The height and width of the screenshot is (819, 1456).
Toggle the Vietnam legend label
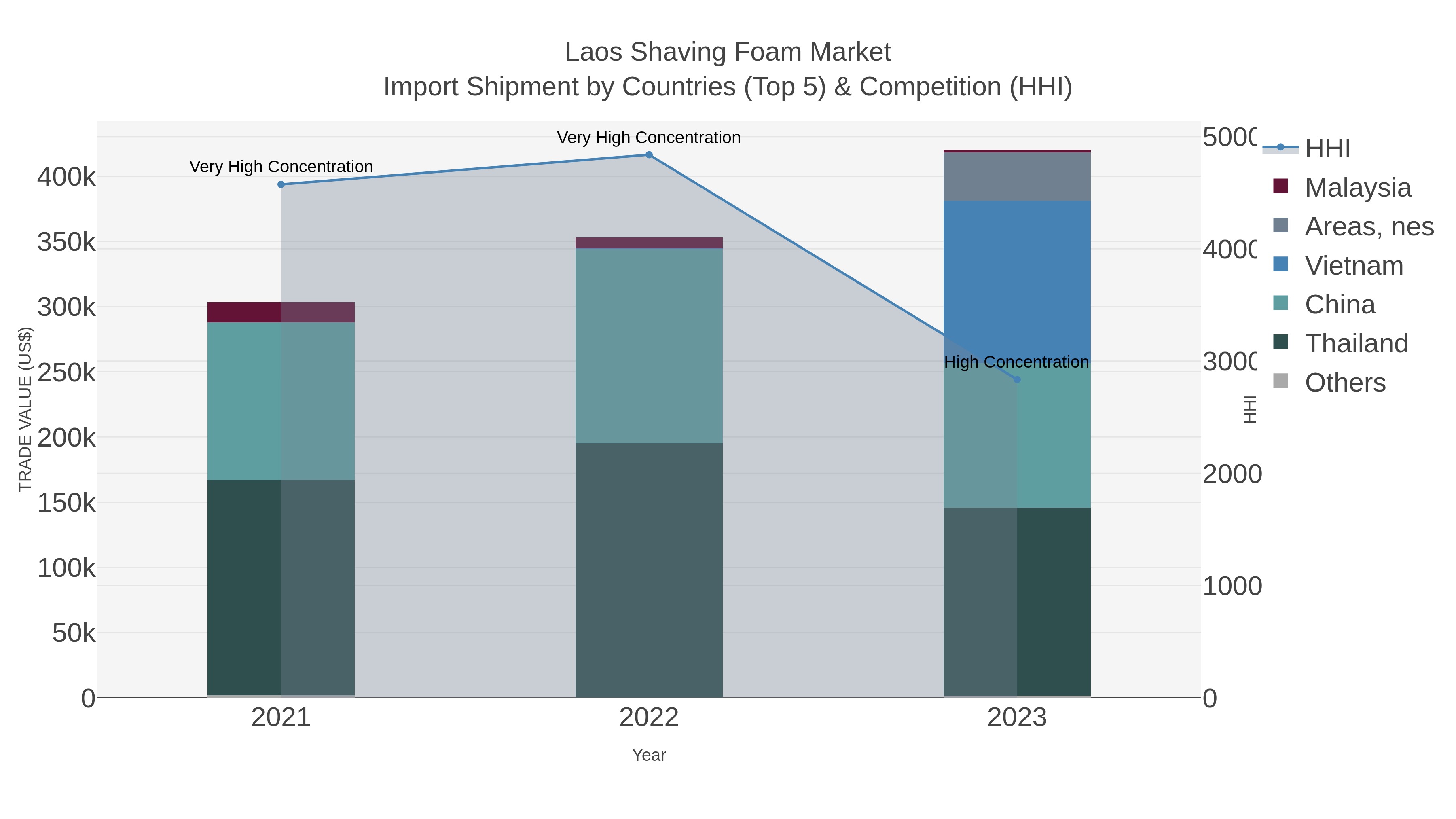coord(1354,266)
